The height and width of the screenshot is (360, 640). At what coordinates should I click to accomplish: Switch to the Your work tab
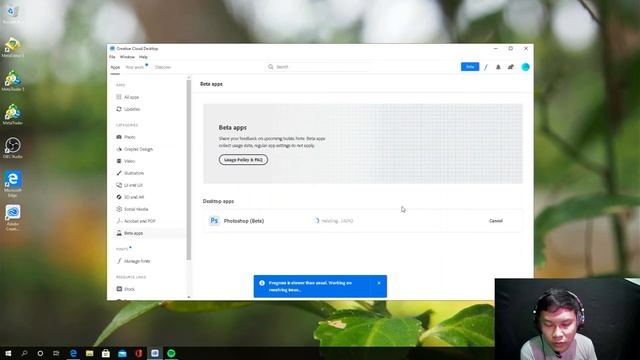pos(135,67)
